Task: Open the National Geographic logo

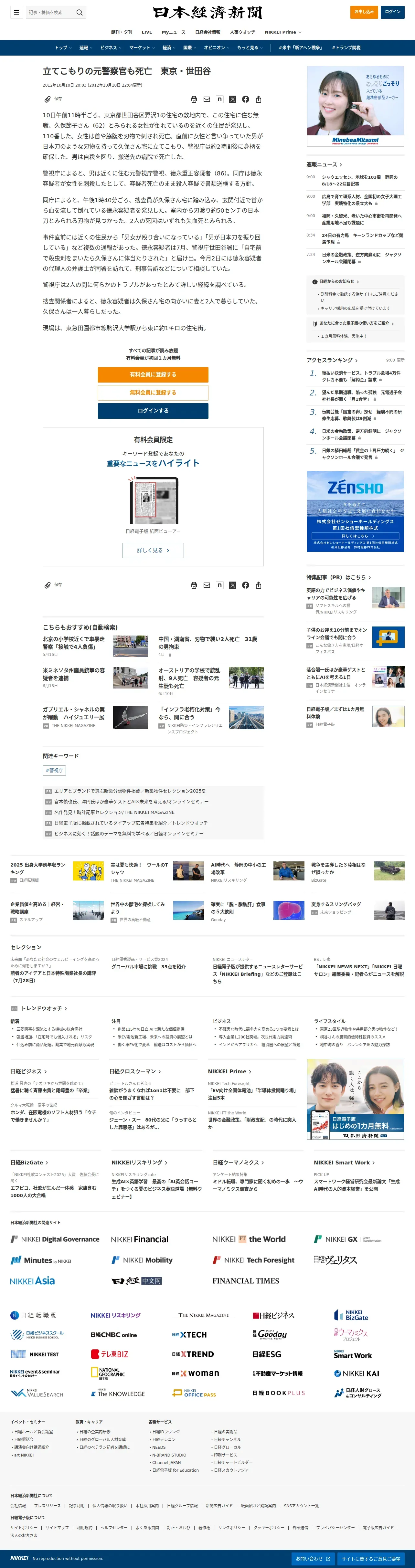Action: click(108, 1374)
